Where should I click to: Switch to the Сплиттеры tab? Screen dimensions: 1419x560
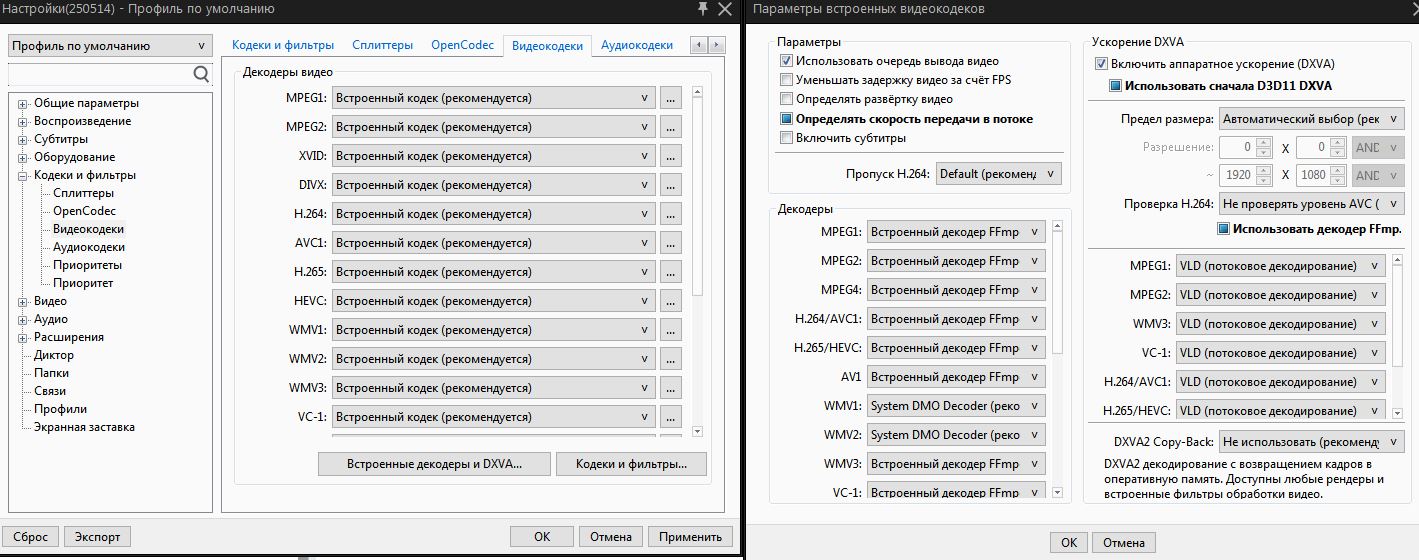pyautogui.click(x=382, y=46)
